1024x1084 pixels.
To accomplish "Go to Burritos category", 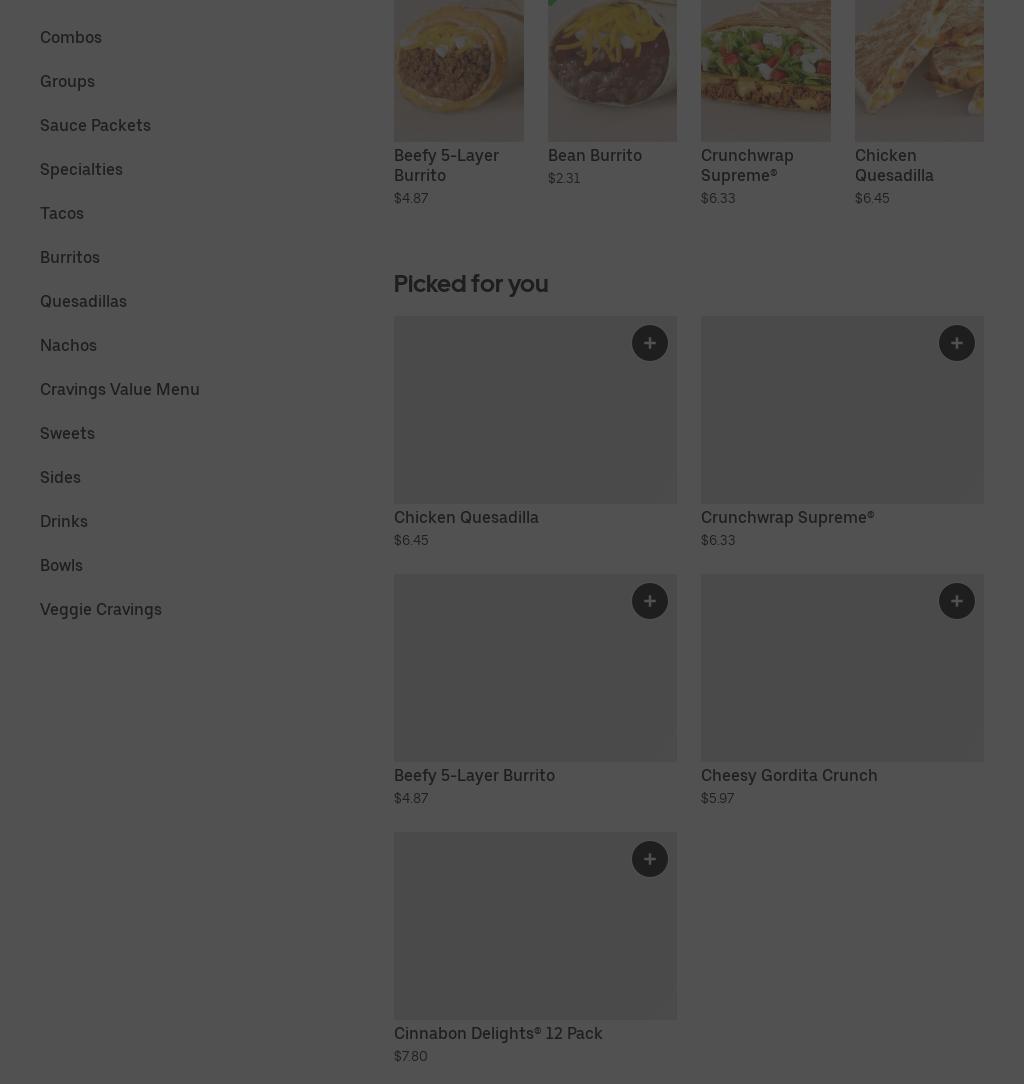I will (70, 257).
